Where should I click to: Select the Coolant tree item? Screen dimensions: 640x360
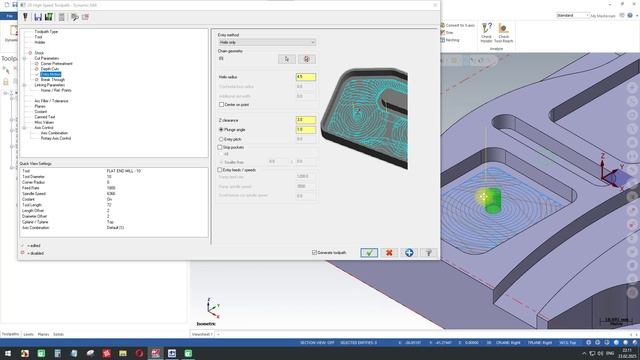coord(40,111)
